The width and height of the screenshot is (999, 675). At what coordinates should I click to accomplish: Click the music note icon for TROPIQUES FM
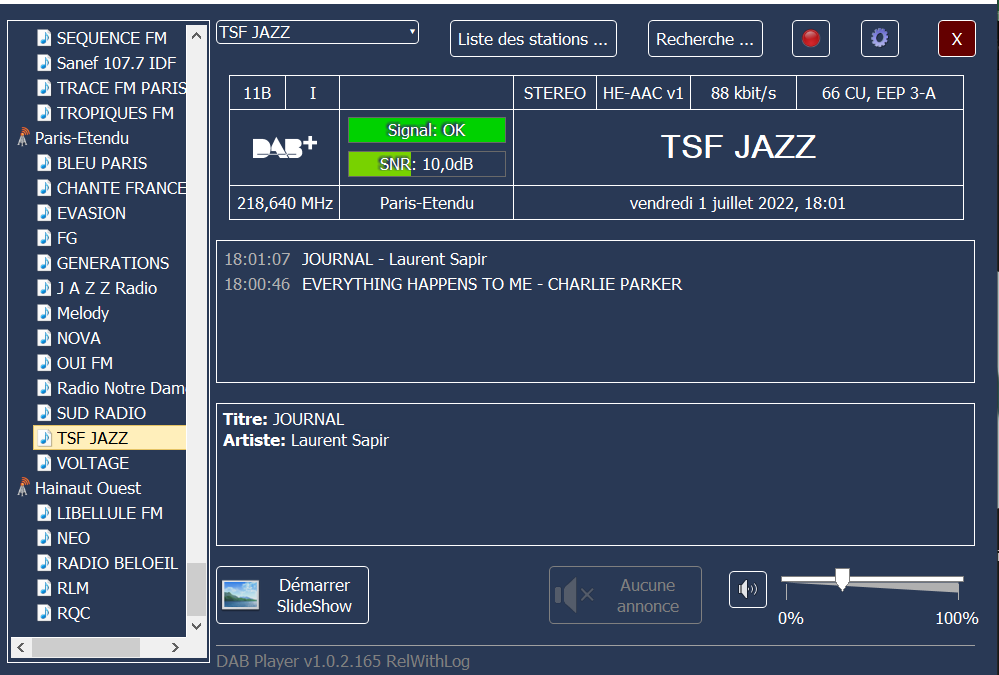tap(44, 113)
